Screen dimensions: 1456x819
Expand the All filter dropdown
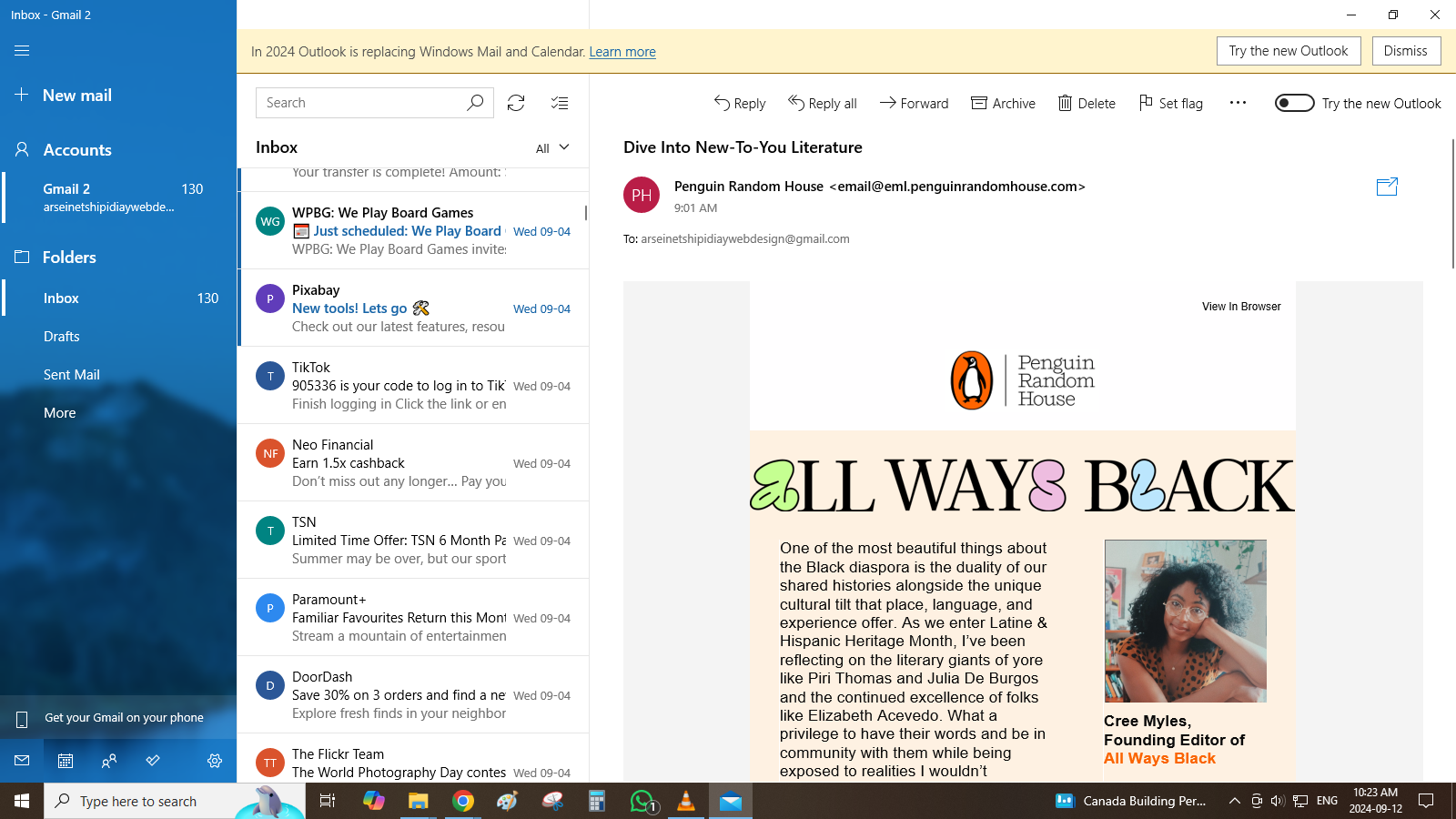pyautogui.click(x=552, y=147)
